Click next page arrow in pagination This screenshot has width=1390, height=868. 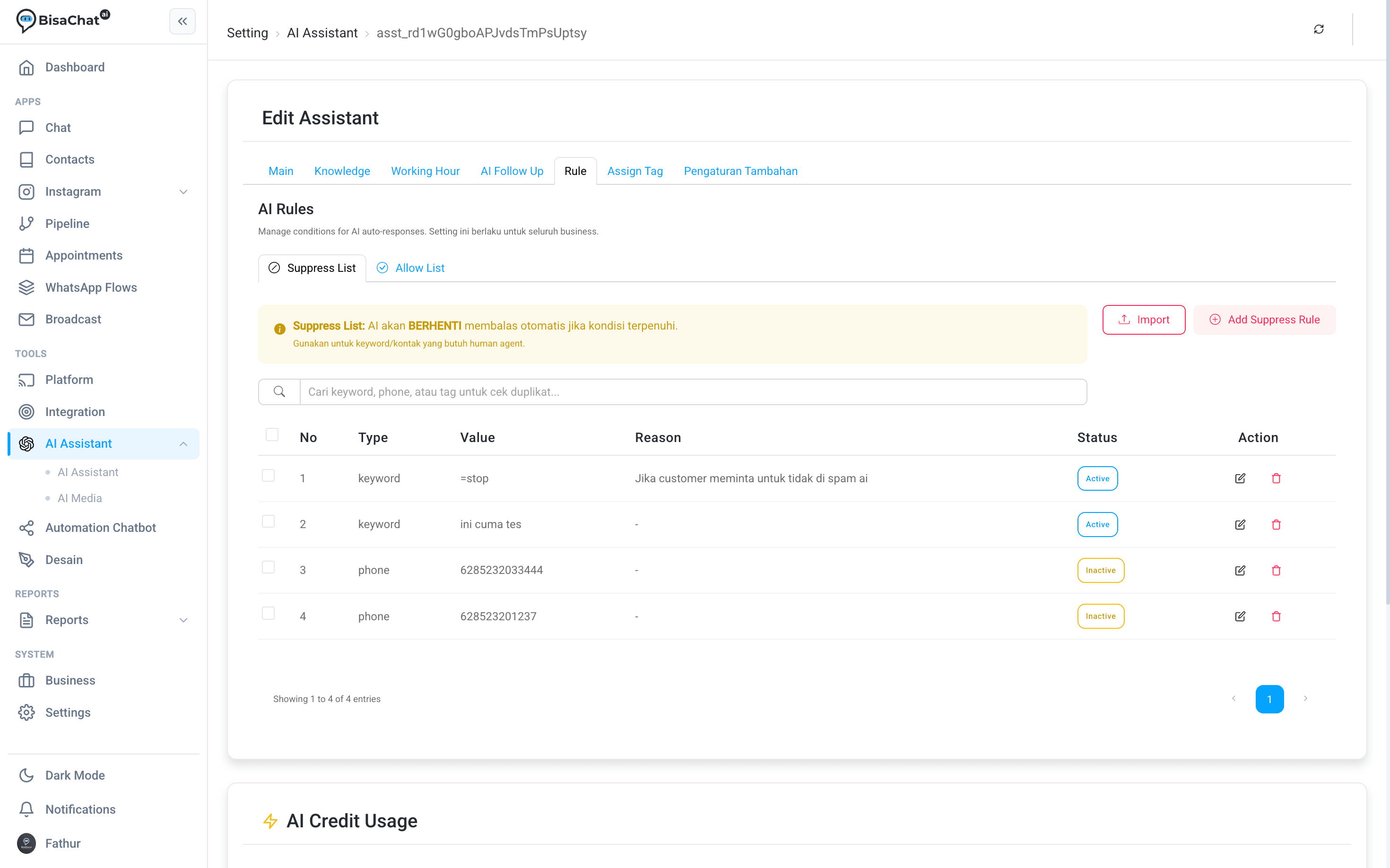(1305, 699)
